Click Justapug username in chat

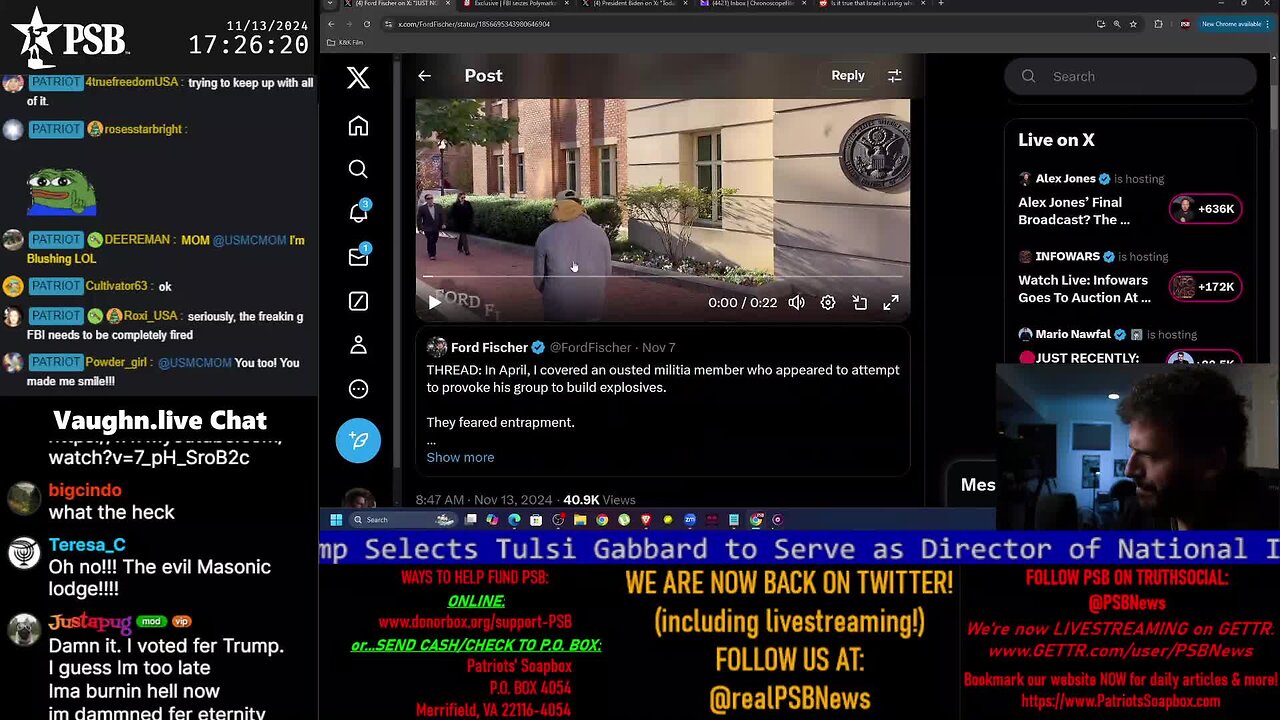[90, 622]
